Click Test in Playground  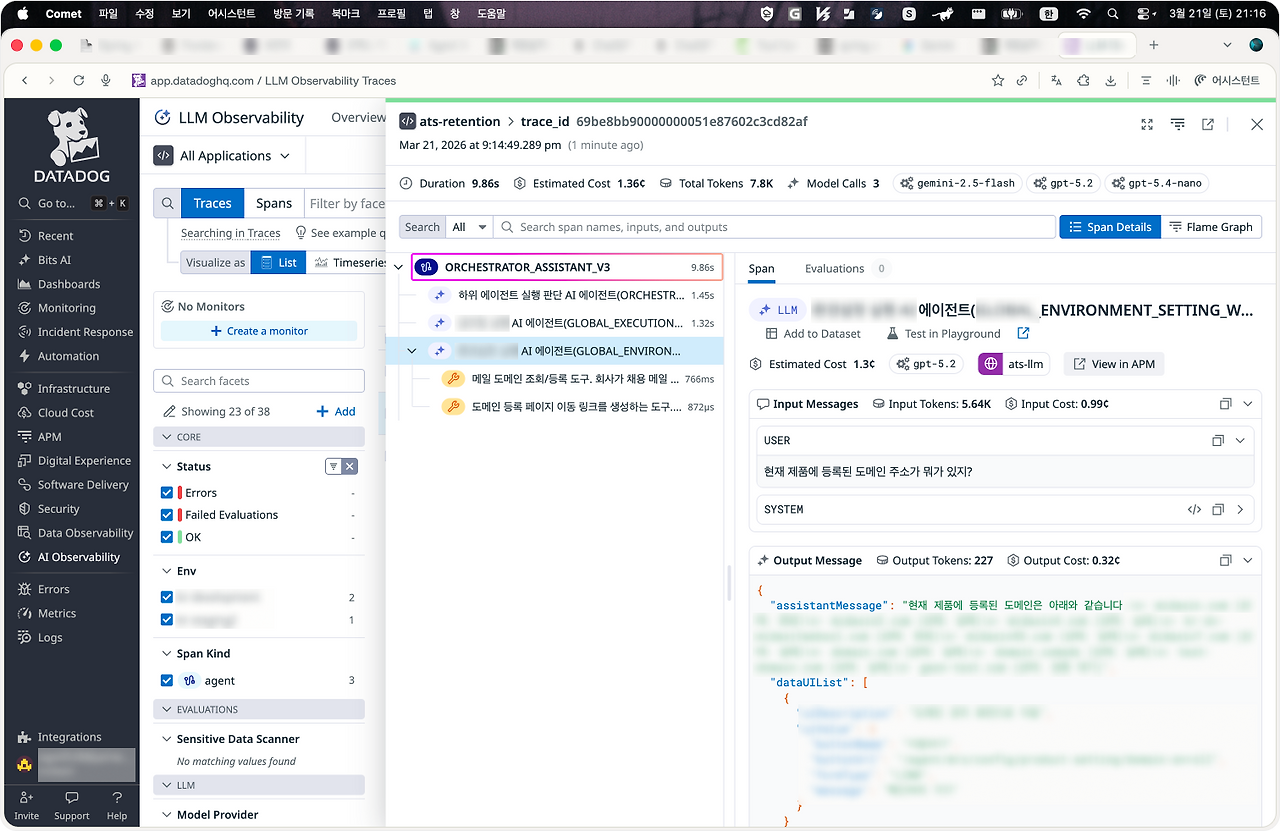coord(943,334)
